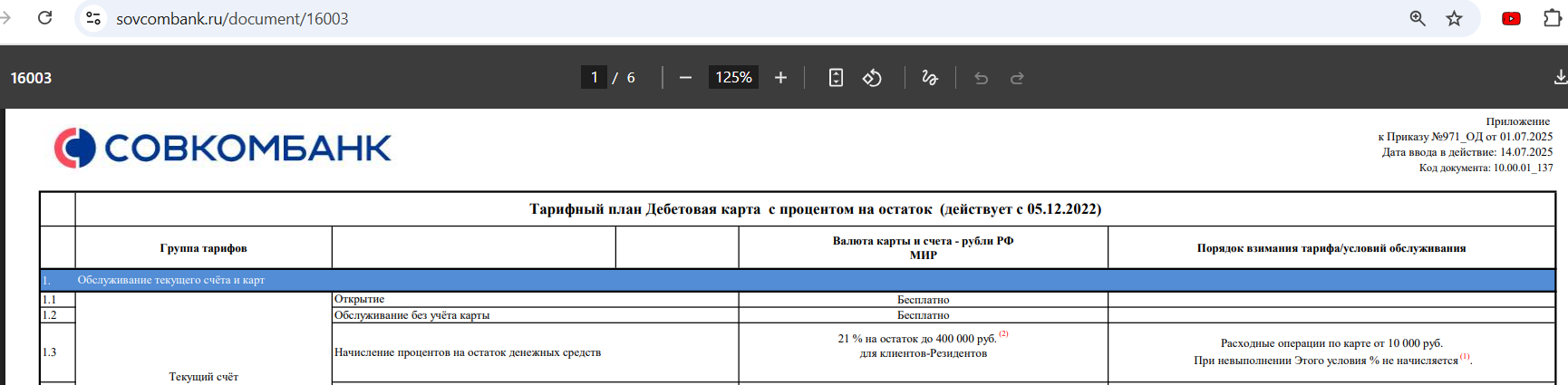Viewport: 1568px width, 385px height.
Task: Go forward with the browser arrow
Action: (x=6, y=18)
